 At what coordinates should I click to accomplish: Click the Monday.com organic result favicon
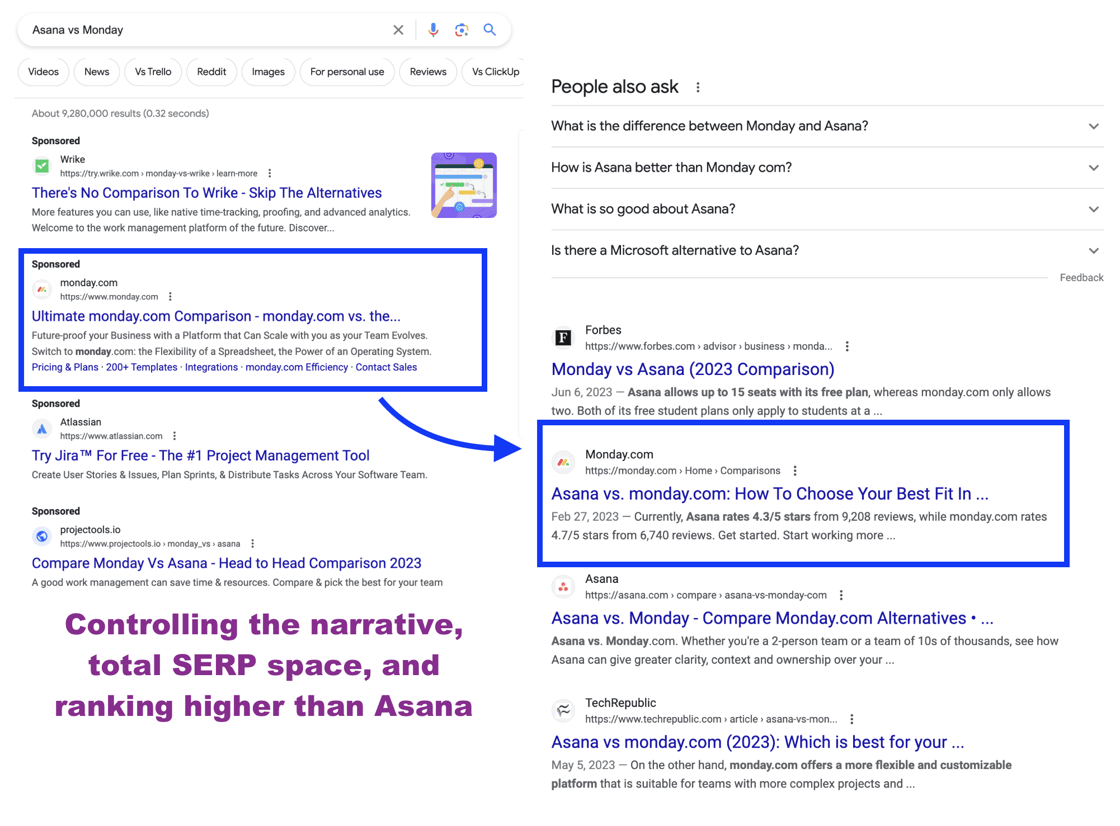pos(564,462)
